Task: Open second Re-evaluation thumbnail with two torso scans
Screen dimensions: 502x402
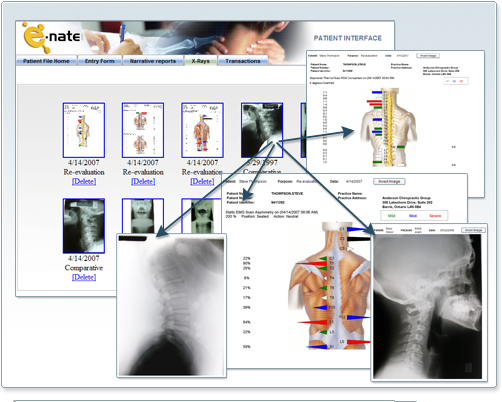Action: click(x=143, y=130)
